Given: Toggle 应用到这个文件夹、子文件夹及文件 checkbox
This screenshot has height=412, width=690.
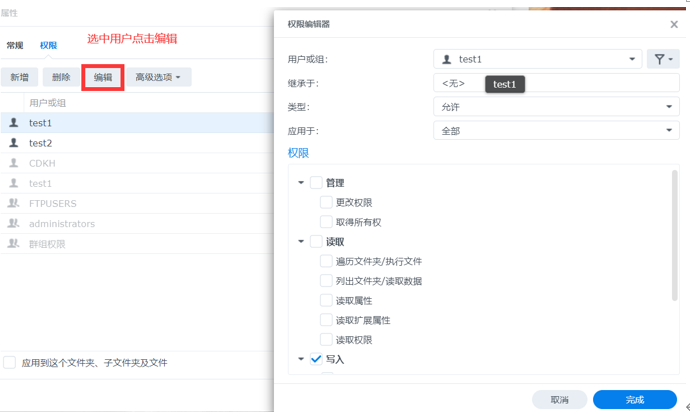Looking at the screenshot, I should 10,362.
